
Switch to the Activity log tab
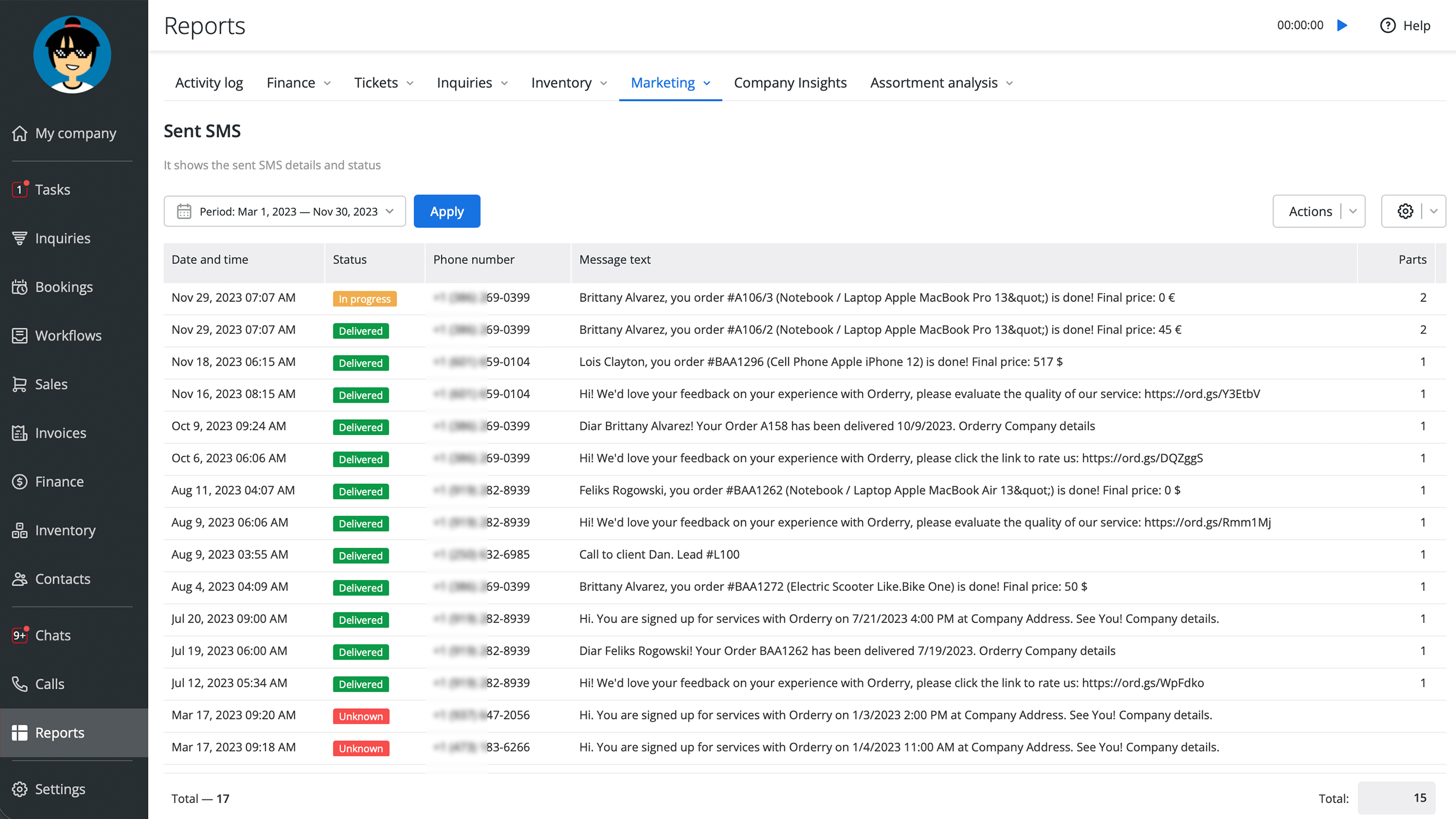coord(209,83)
